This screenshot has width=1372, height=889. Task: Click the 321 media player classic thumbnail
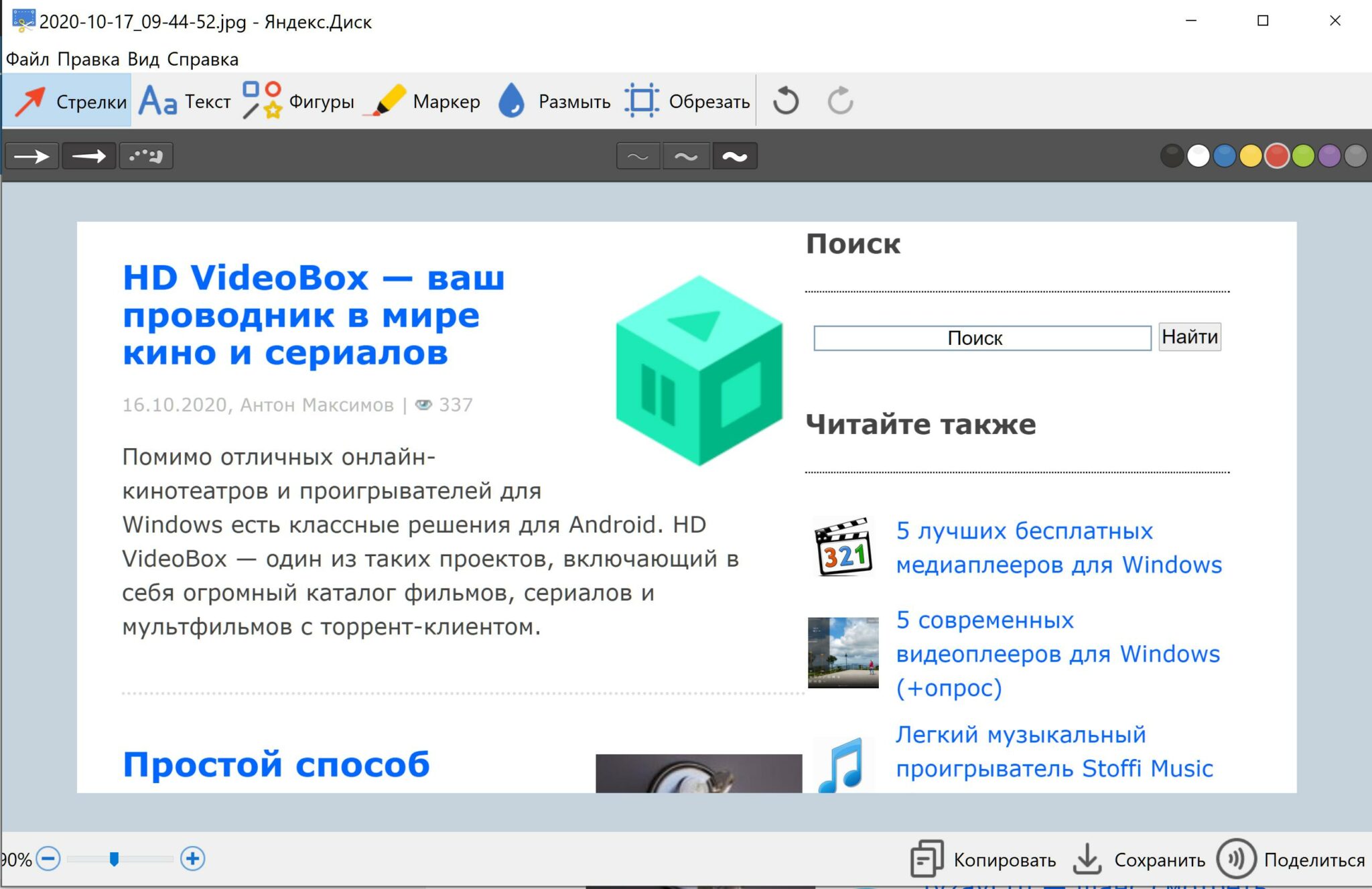pyautogui.click(x=843, y=547)
